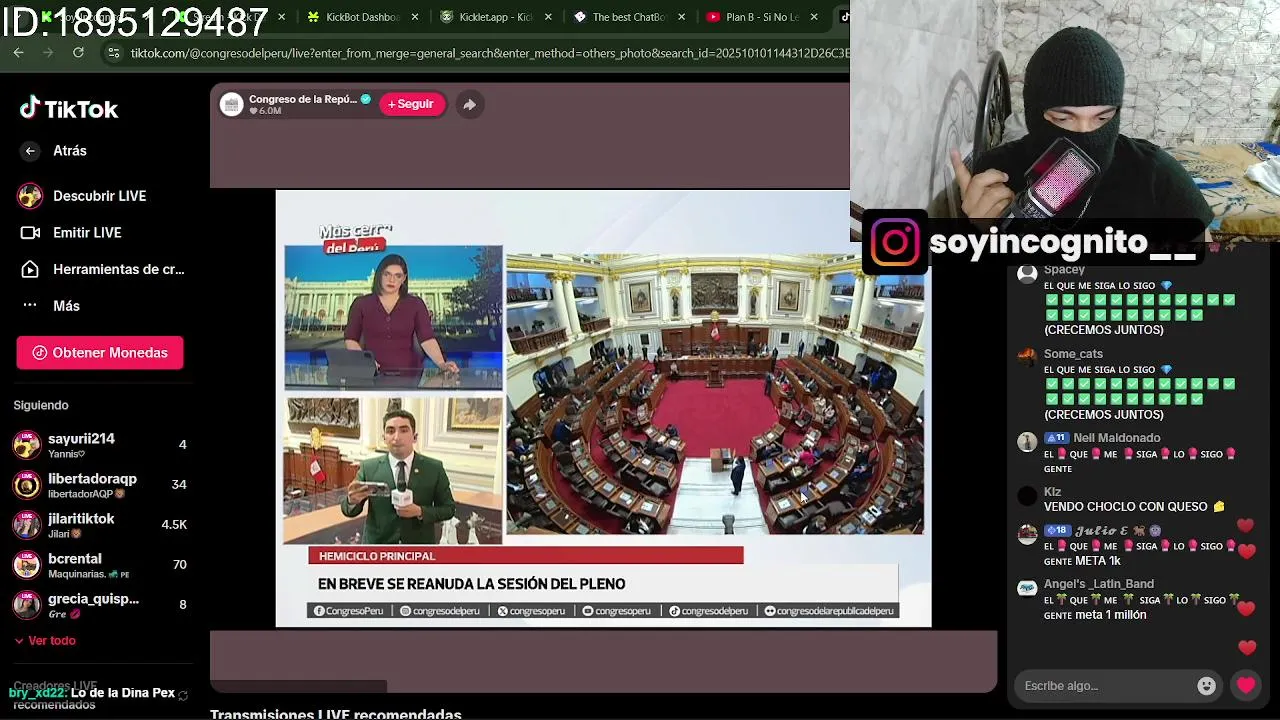Click jilaritiktok profile avatar
1280x720 pixels.
(x=27, y=525)
